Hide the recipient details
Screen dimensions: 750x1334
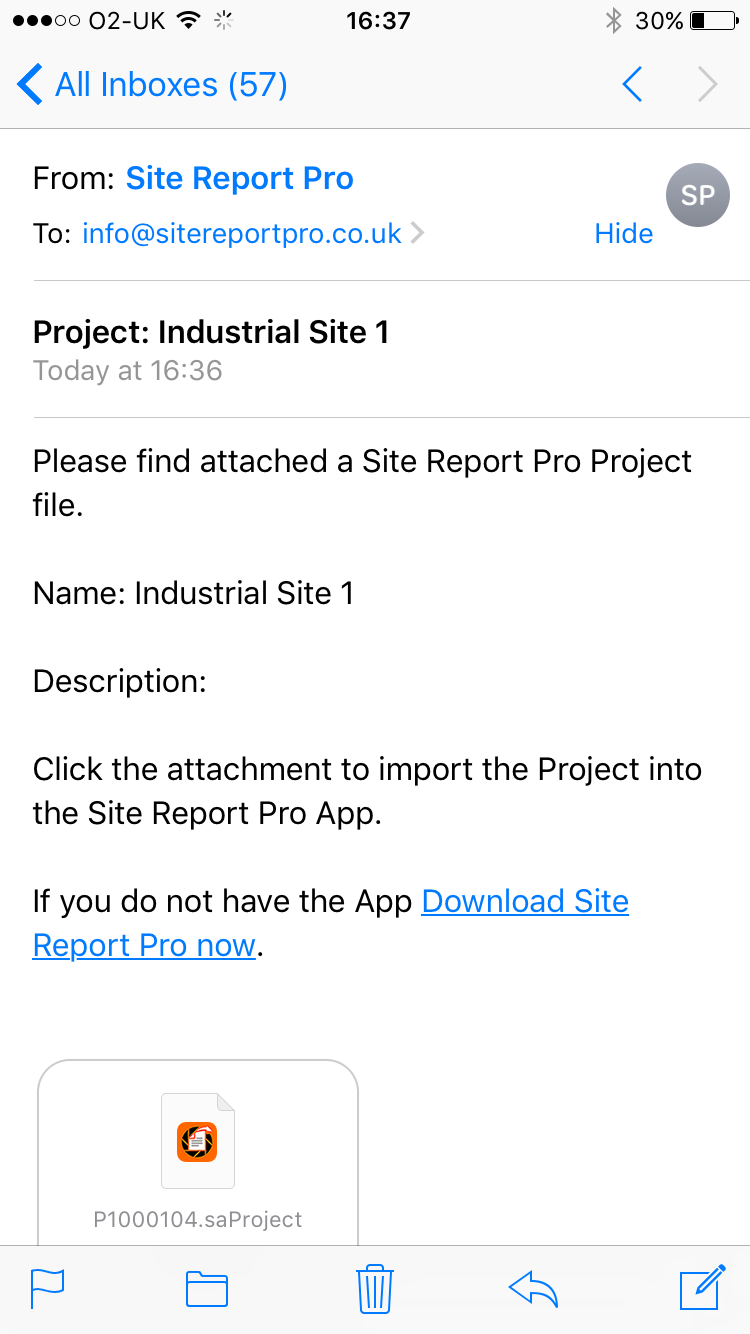click(624, 234)
